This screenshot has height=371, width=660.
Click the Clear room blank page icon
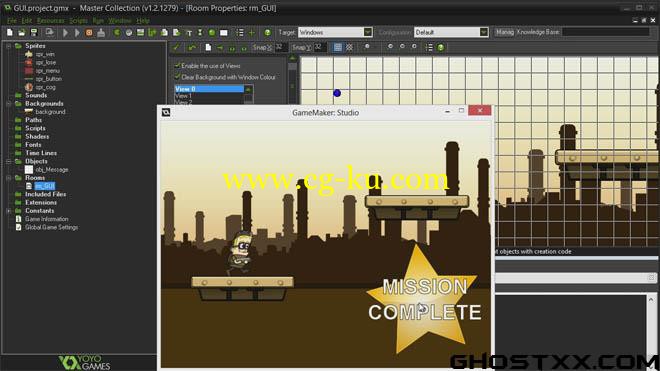[208, 48]
